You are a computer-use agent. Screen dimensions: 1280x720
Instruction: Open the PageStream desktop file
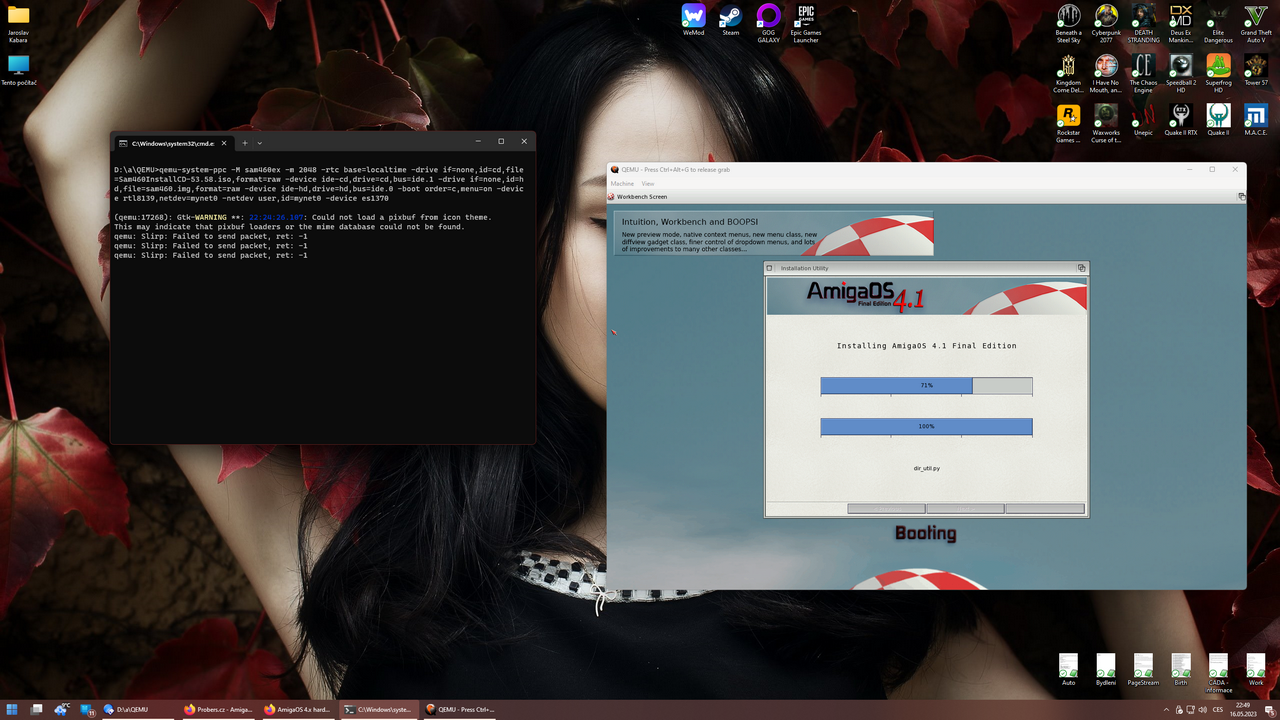(1143, 668)
